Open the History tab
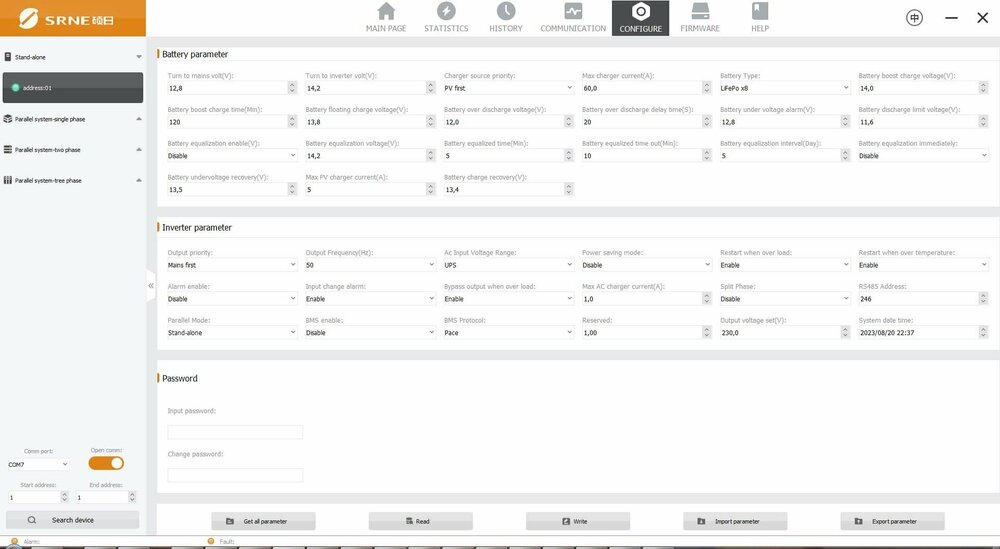Viewport: 1000px width, 549px height. pyautogui.click(x=506, y=18)
